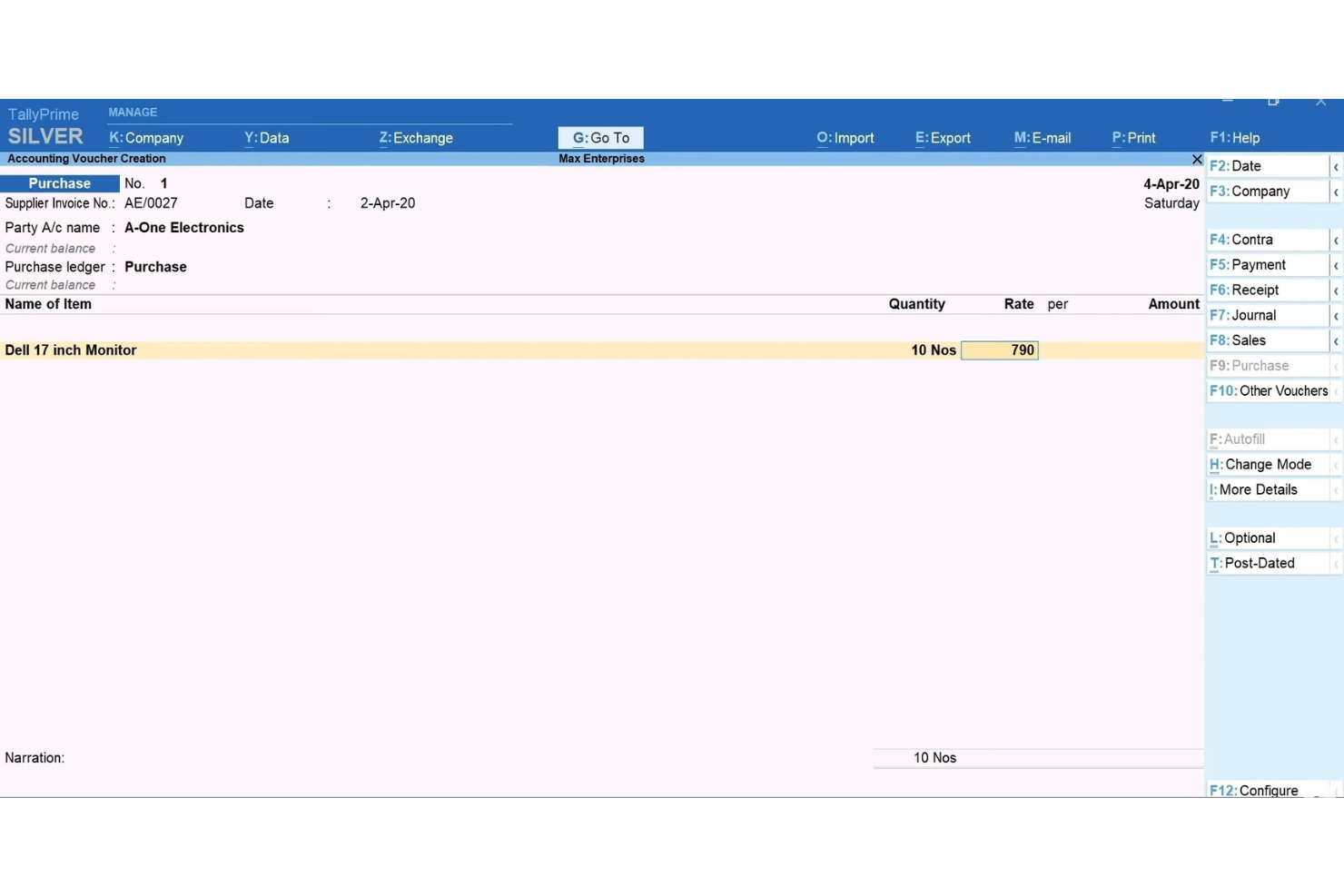Expand the arrow beside F3: Company
Viewport: 1344px width, 896px height.
[x=1336, y=192]
